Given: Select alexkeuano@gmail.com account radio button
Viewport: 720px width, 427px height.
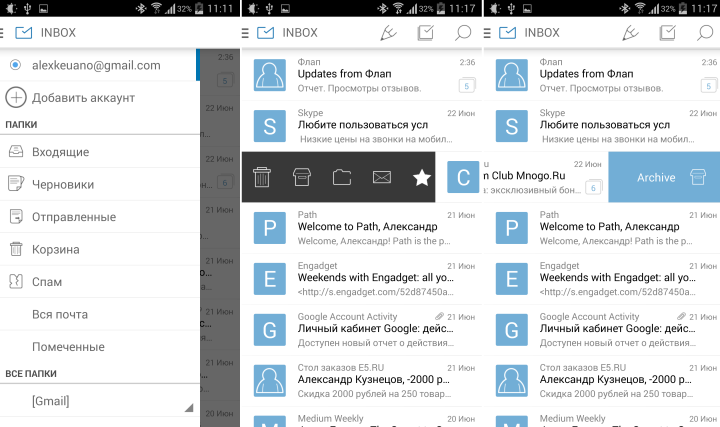Looking at the screenshot, I should [15, 65].
